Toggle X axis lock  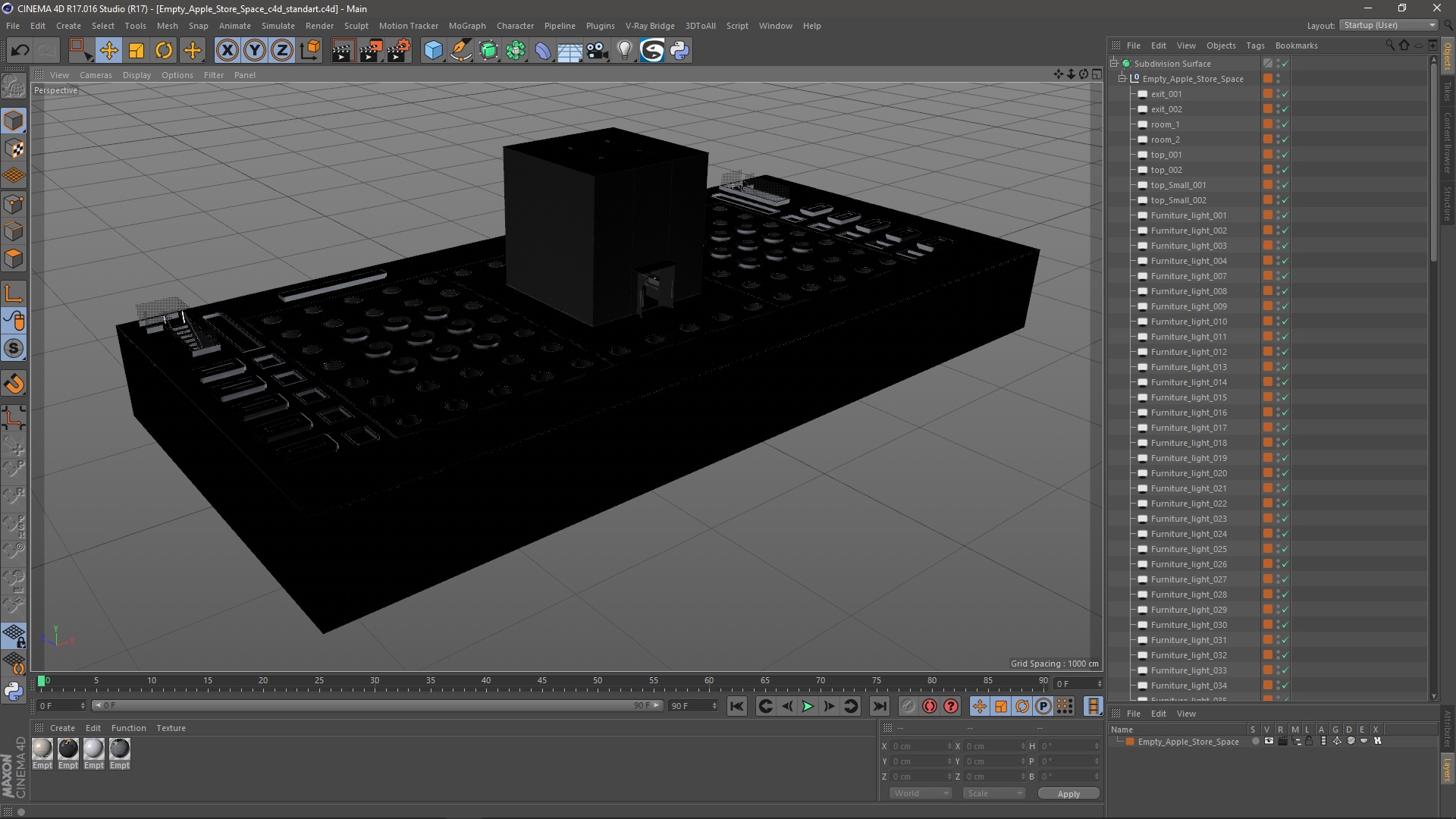[227, 51]
